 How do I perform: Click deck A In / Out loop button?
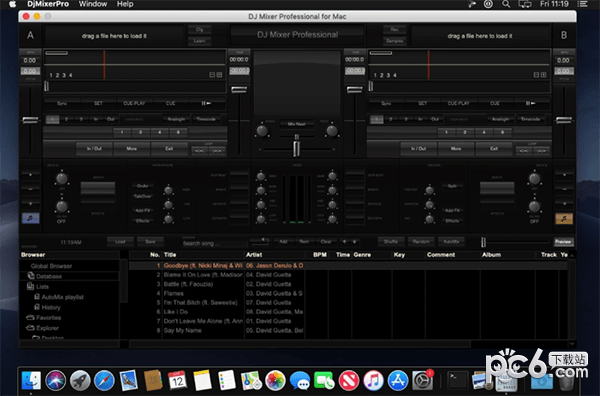tap(94, 148)
